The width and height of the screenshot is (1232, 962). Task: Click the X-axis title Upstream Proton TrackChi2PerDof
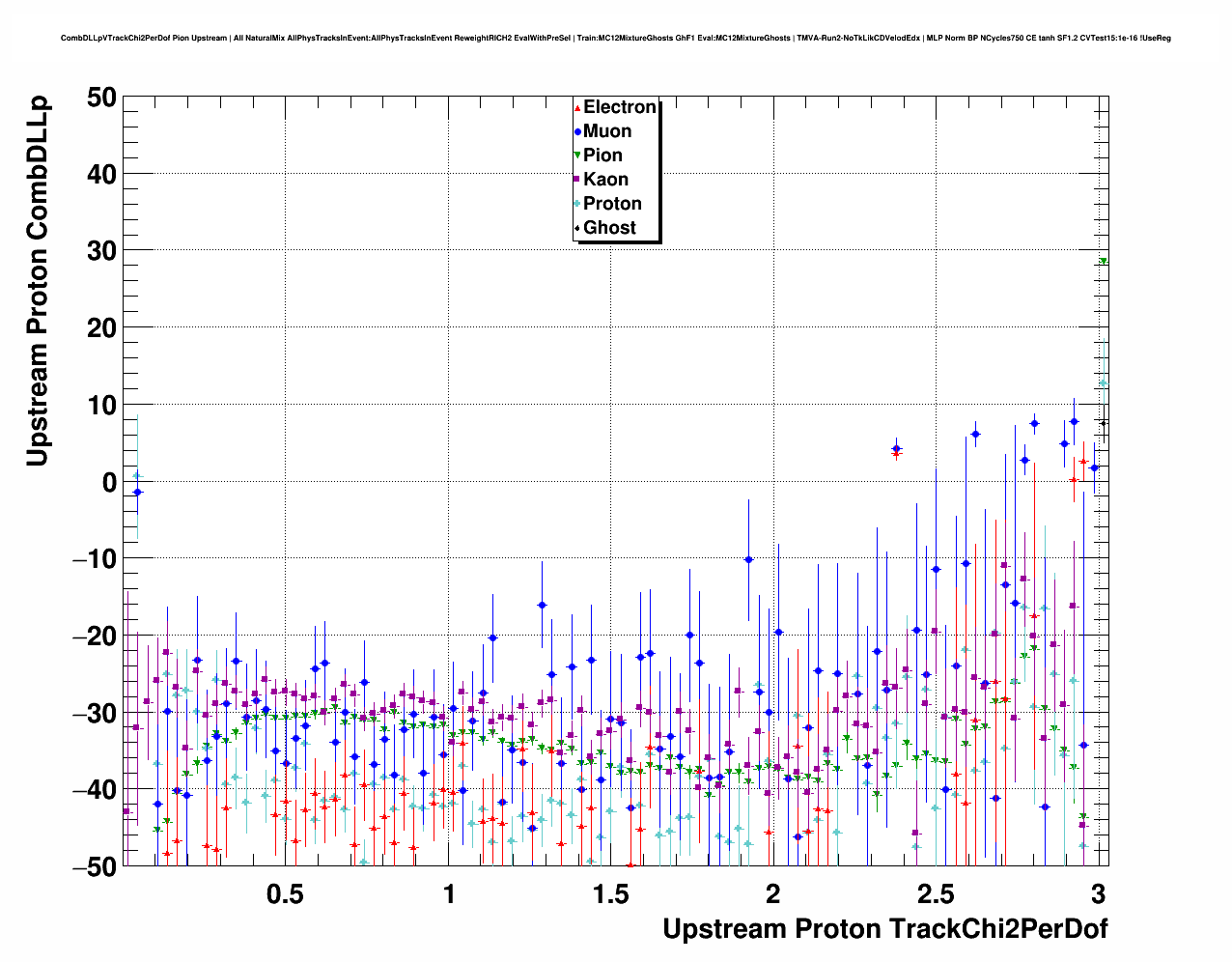(884, 929)
